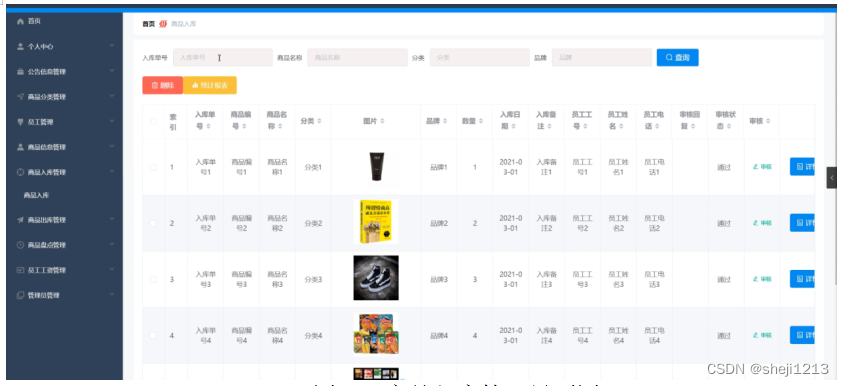Click the person icon of 个人中心
This screenshot has width=844, height=386.
click(x=20, y=46)
